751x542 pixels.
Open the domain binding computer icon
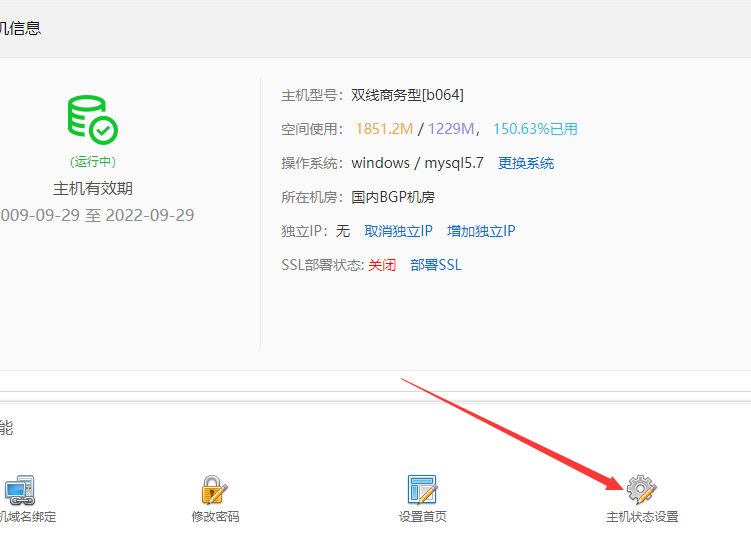click(x=19, y=490)
